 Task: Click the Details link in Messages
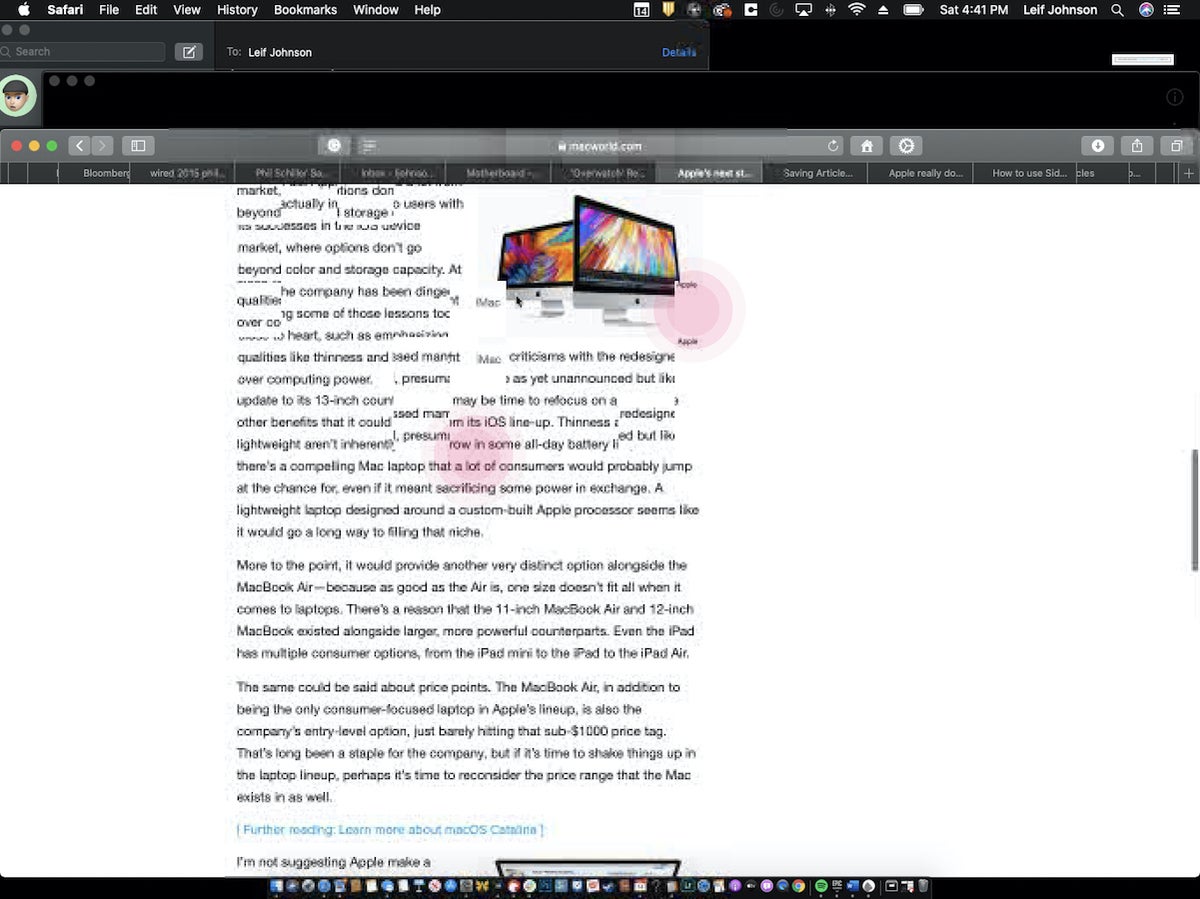(679, 52)
